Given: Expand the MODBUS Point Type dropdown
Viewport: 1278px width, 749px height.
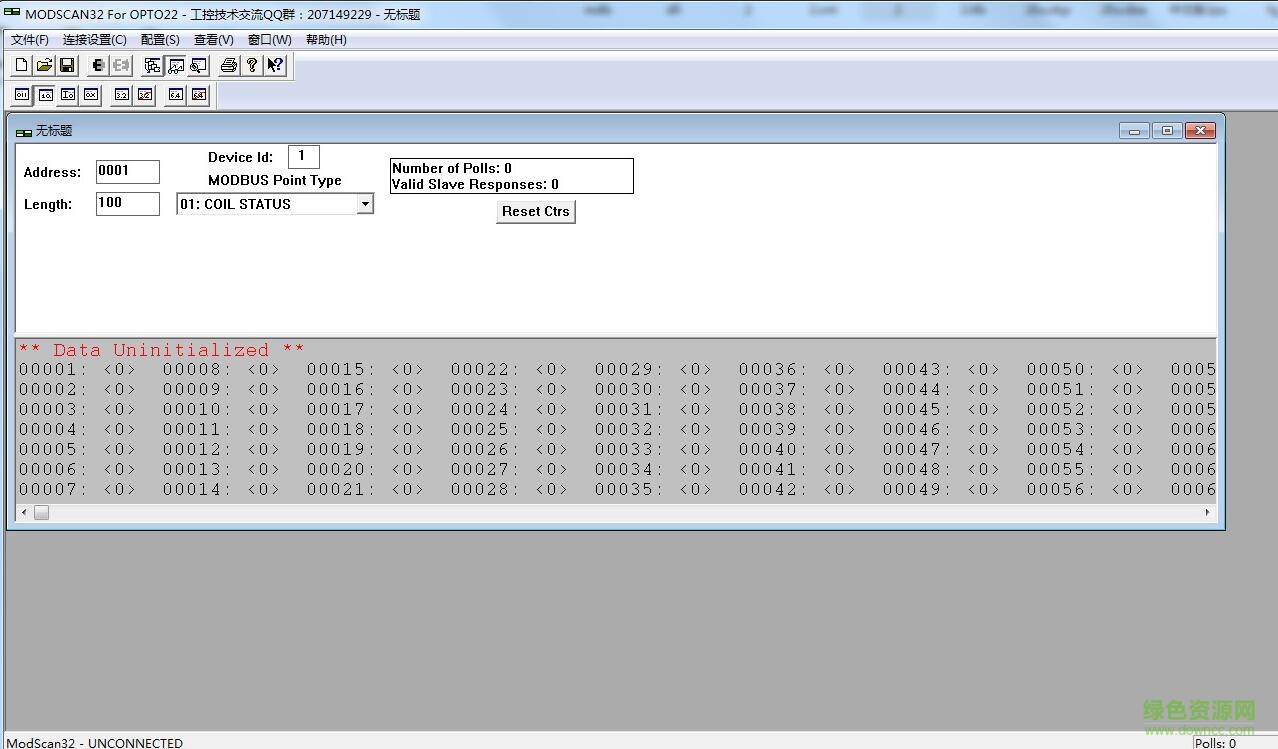Looking at the screenshot, I should coord(365,204).
